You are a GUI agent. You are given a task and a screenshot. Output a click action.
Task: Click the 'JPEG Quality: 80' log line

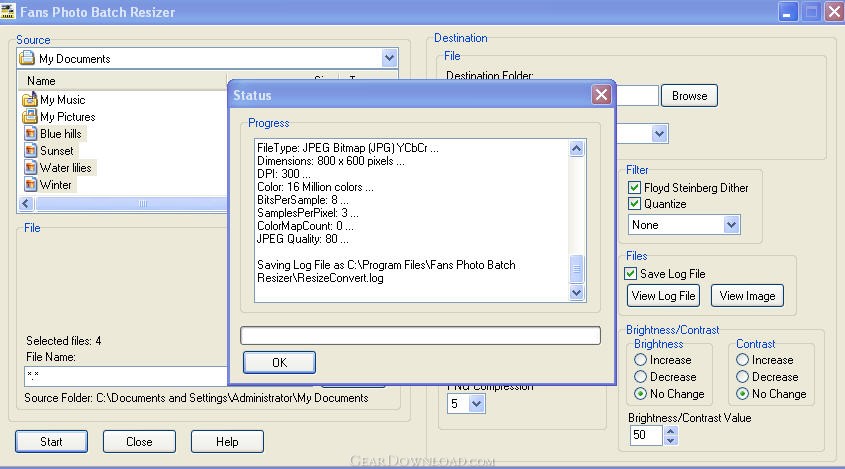click(303, 239)
